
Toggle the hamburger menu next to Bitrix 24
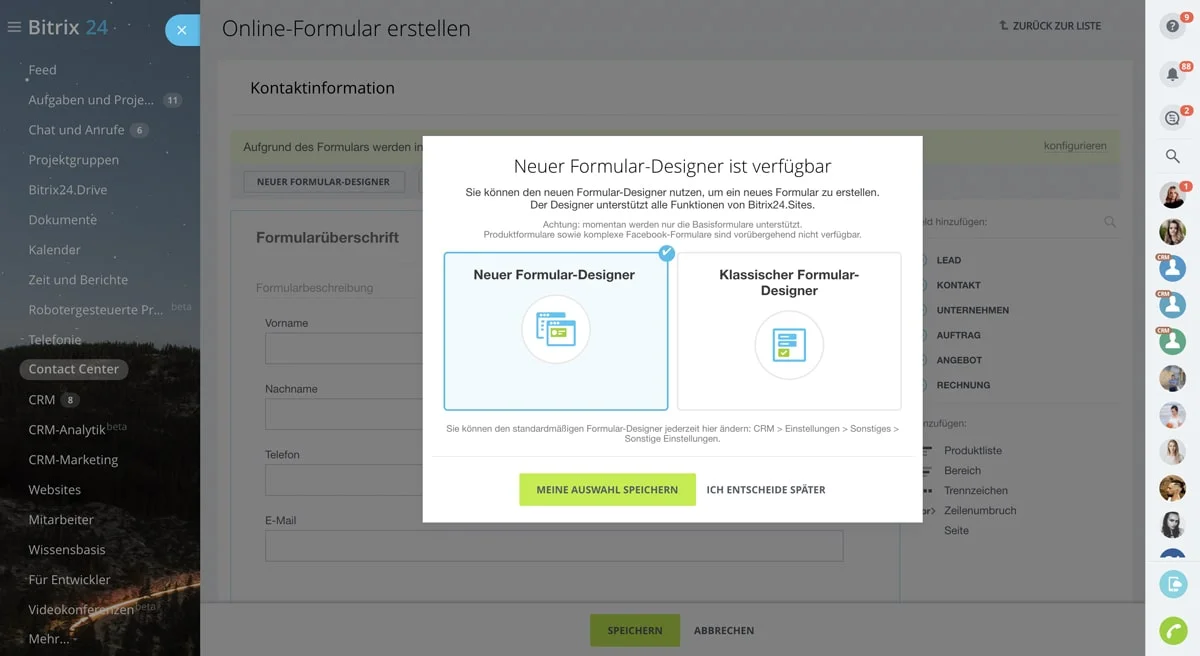[14, 28]
